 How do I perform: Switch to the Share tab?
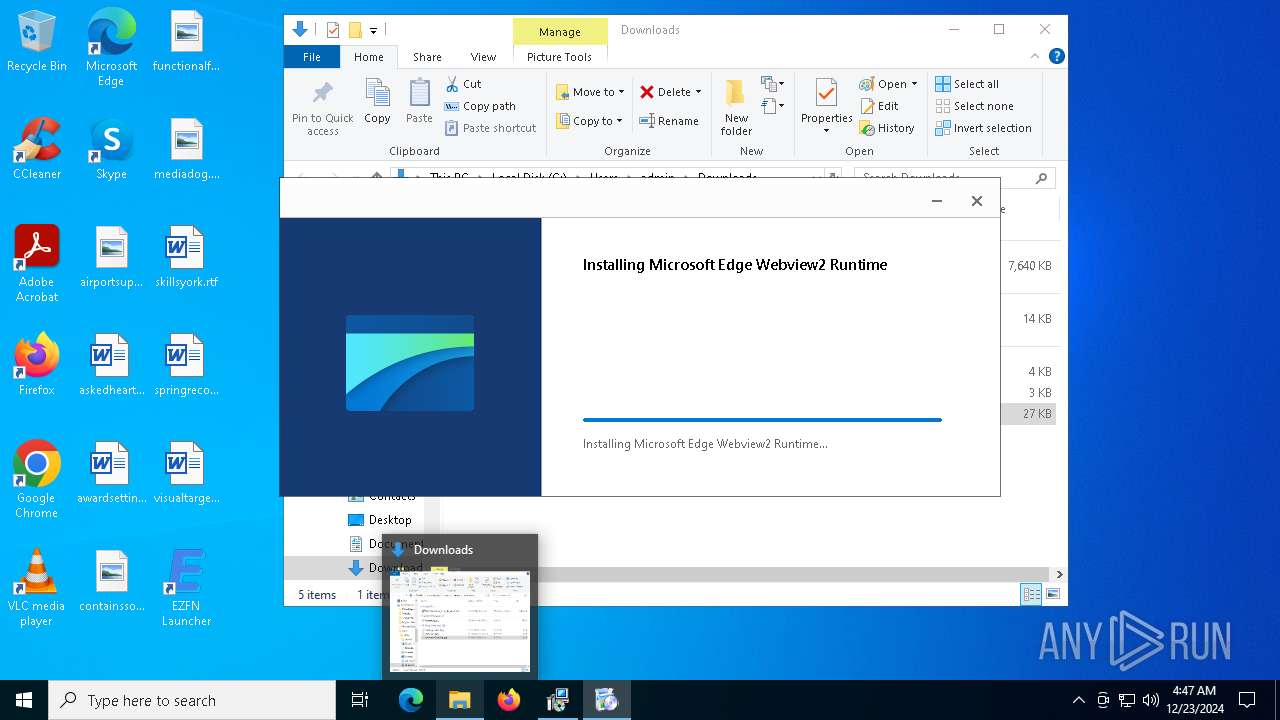point(427,57)
